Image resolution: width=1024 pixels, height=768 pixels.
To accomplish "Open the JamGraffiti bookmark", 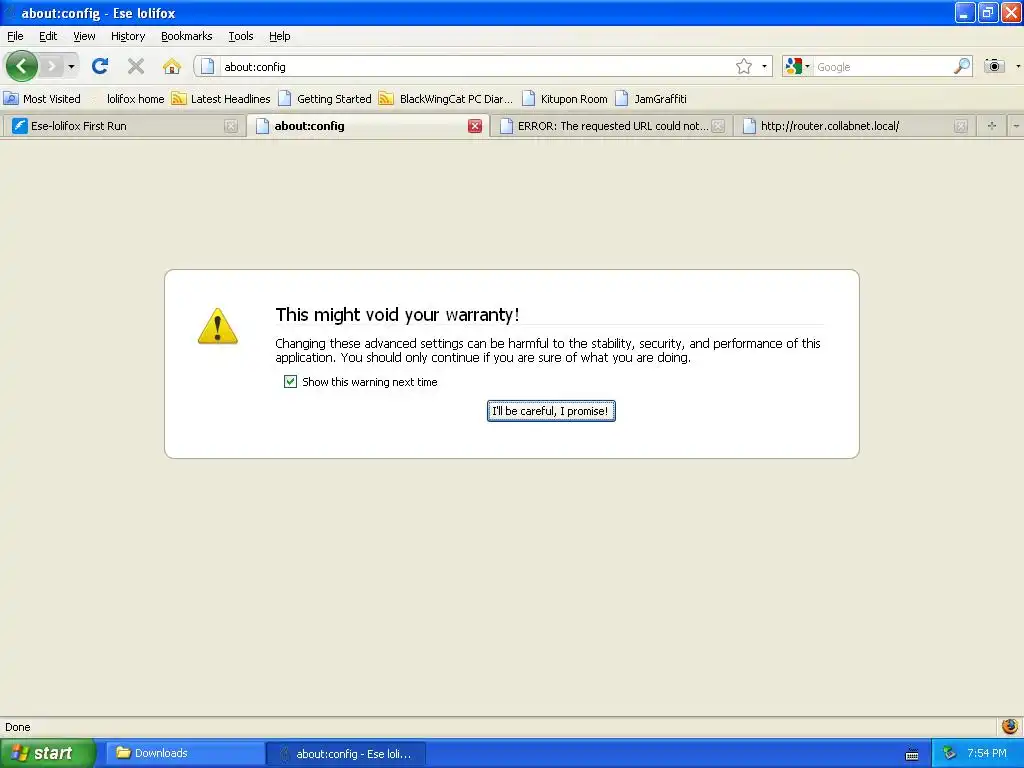I will click(x=651, y=99).
